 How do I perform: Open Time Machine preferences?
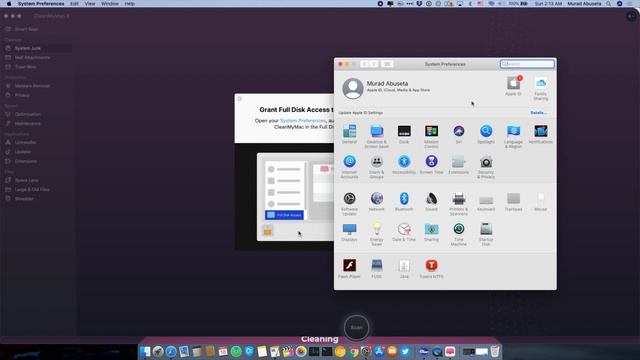click(459, 234)
